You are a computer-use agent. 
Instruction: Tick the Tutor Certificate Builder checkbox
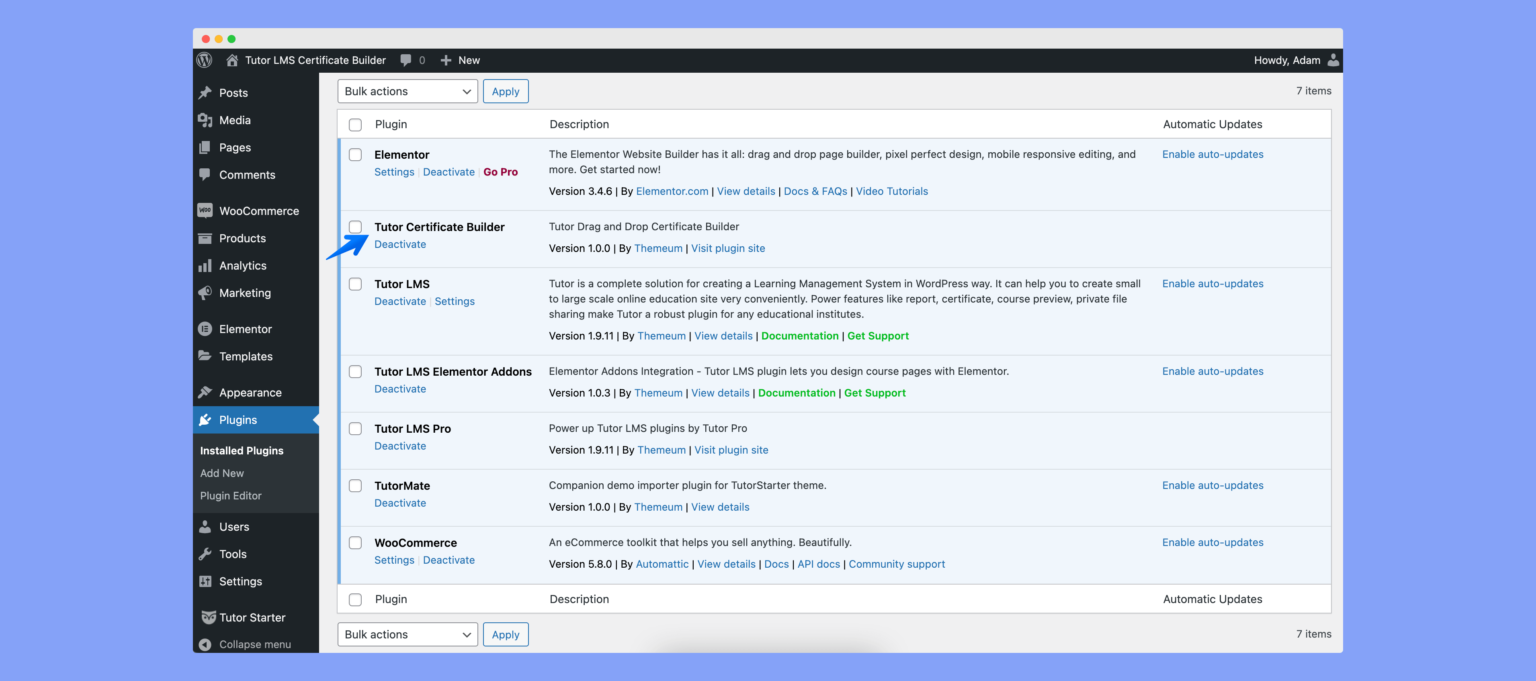(x=355, y=227)
